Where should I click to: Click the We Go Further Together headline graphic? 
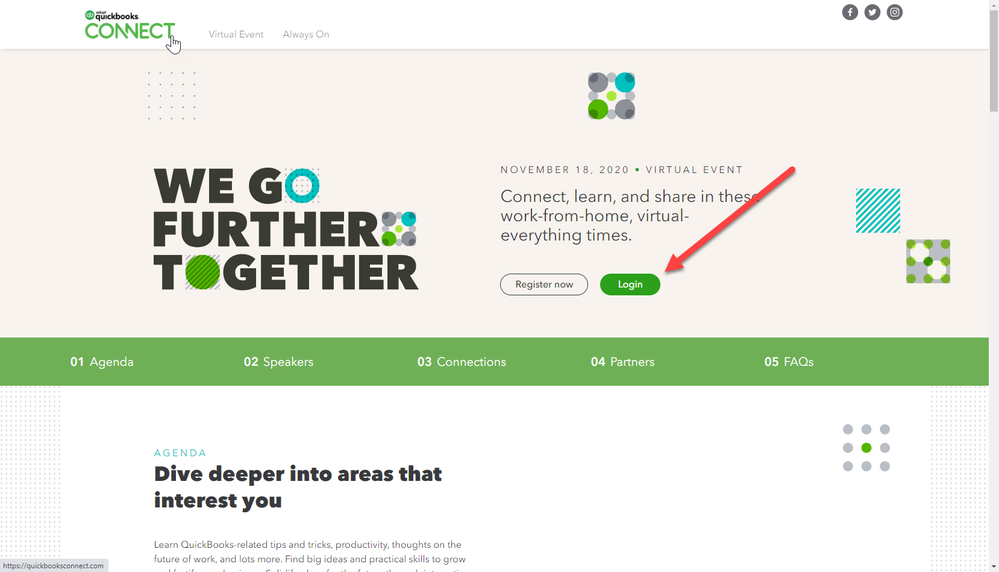click(286, 229)
